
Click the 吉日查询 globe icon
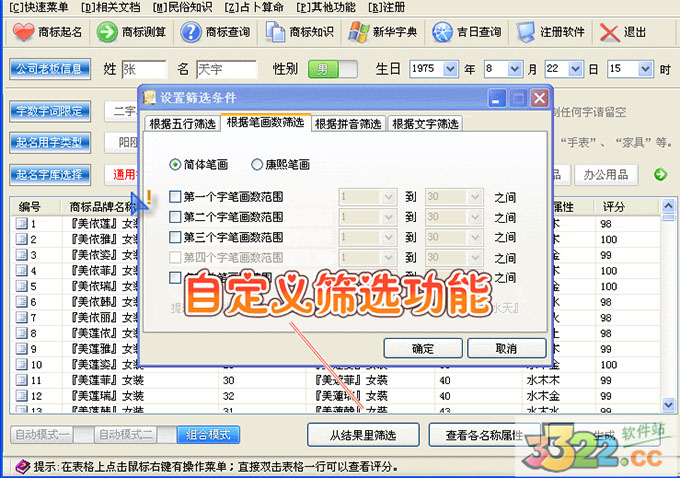point(442,32)
